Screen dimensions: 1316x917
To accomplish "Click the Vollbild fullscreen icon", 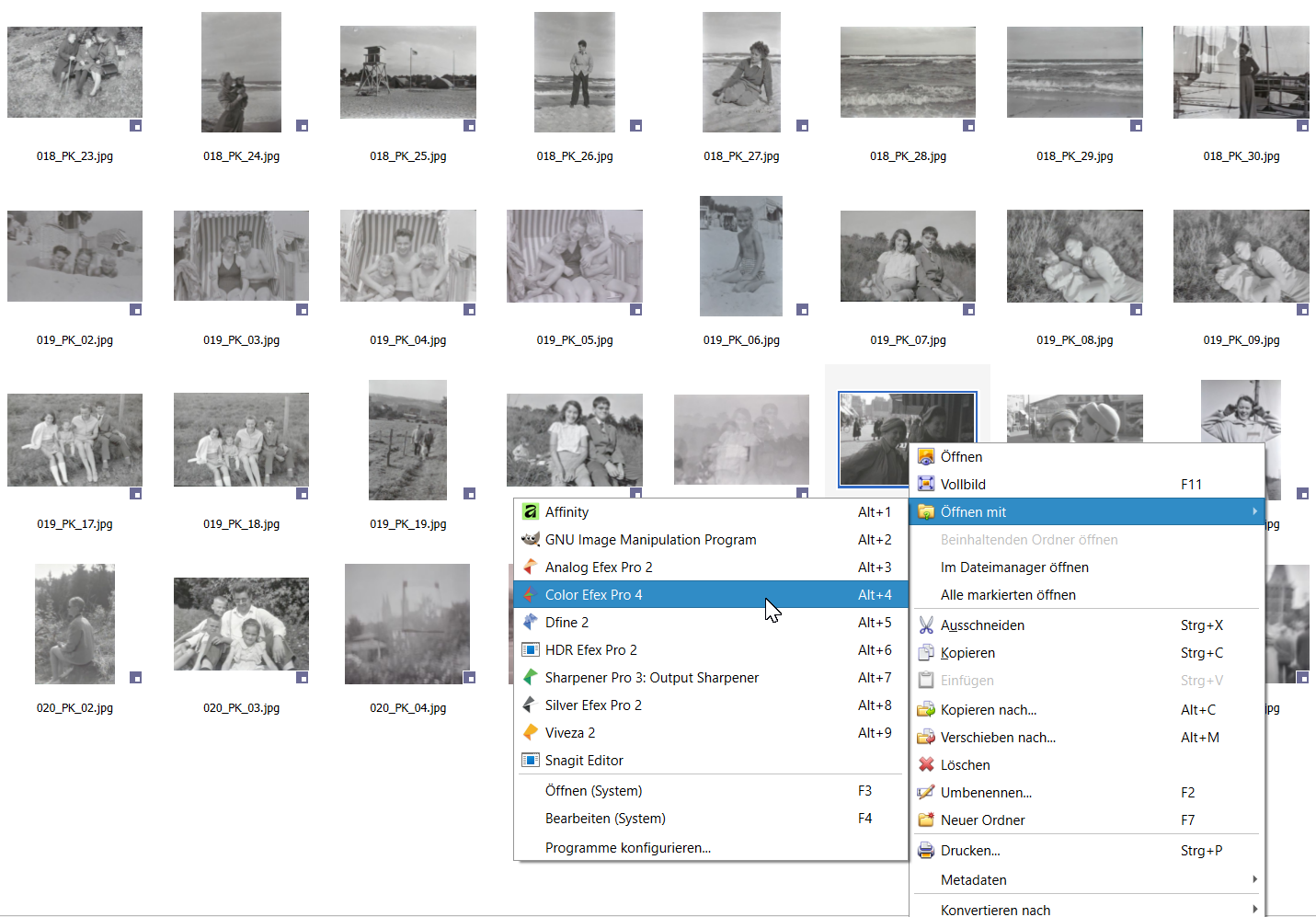I will (926, 485).
